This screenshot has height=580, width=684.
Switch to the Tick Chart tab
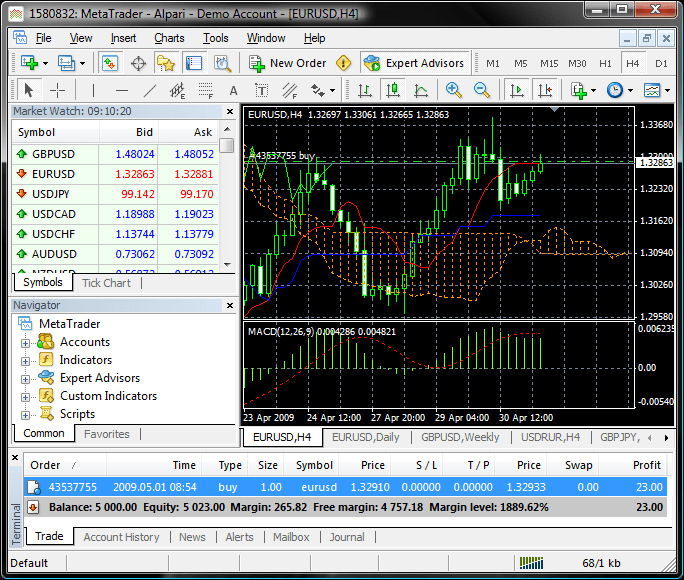(106, 283)
